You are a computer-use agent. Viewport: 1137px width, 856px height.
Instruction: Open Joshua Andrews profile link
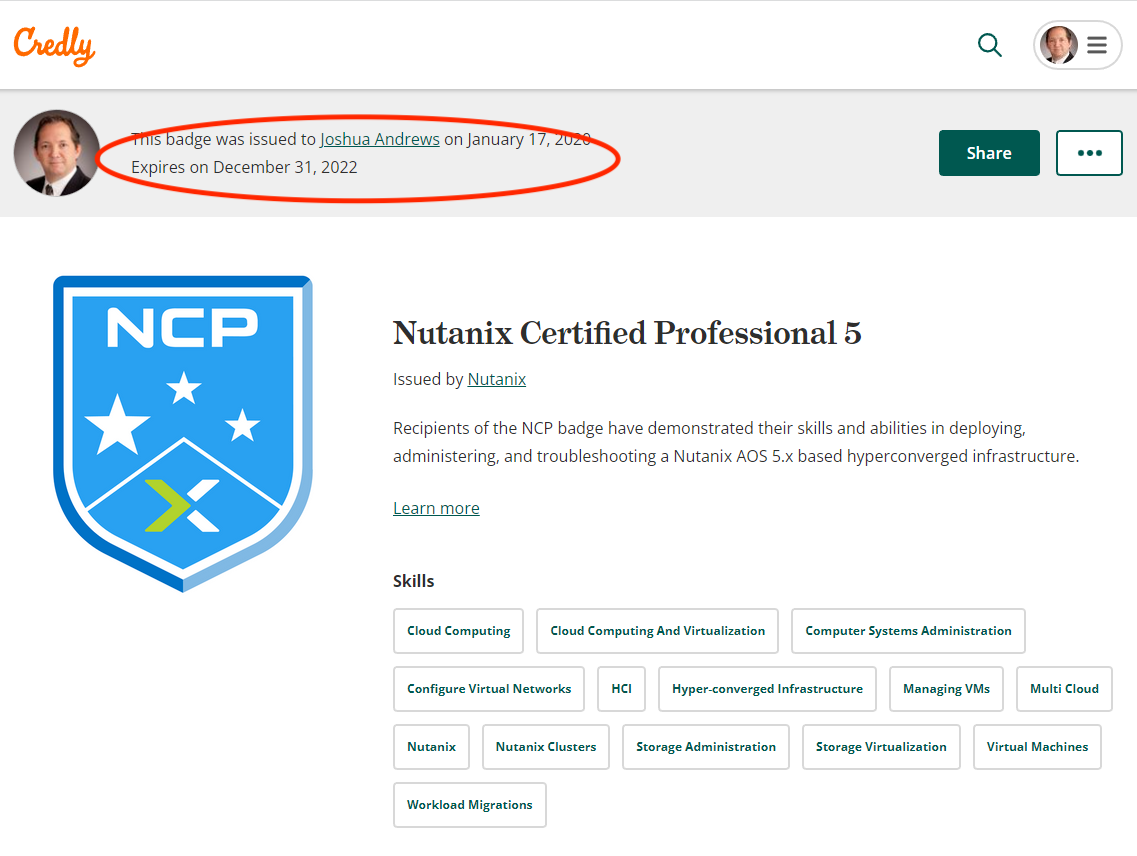tap(380, 139)
